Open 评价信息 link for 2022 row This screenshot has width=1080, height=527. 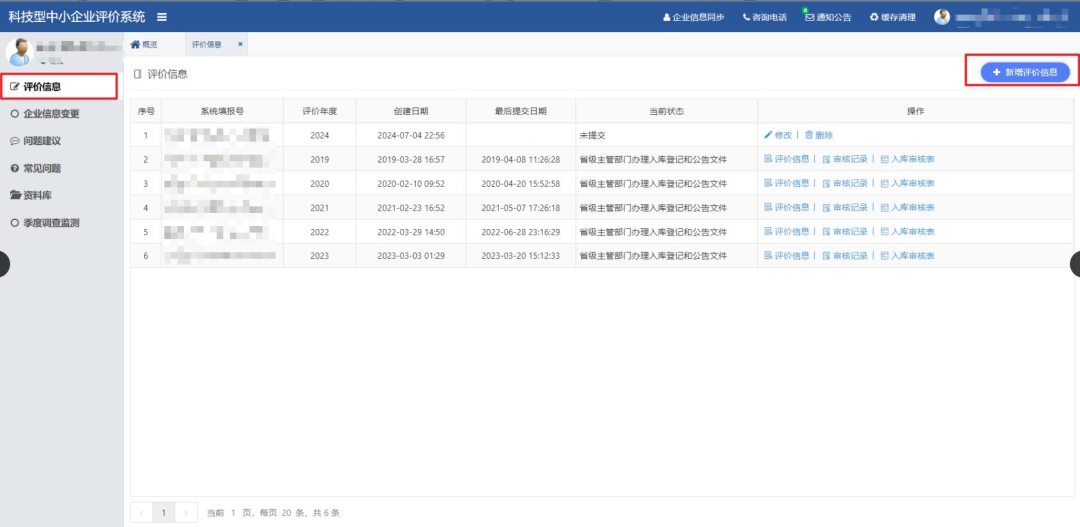(787, 231)
